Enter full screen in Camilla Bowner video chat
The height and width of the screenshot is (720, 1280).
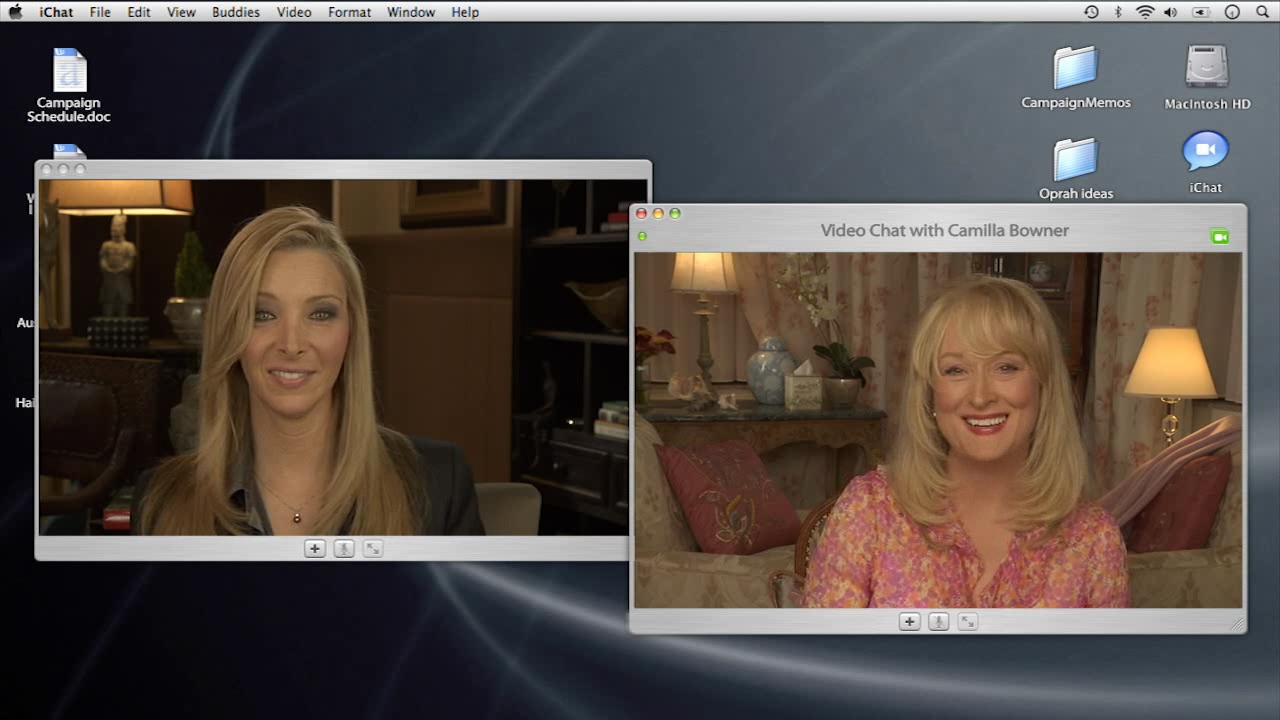click(x=967, y=621)
